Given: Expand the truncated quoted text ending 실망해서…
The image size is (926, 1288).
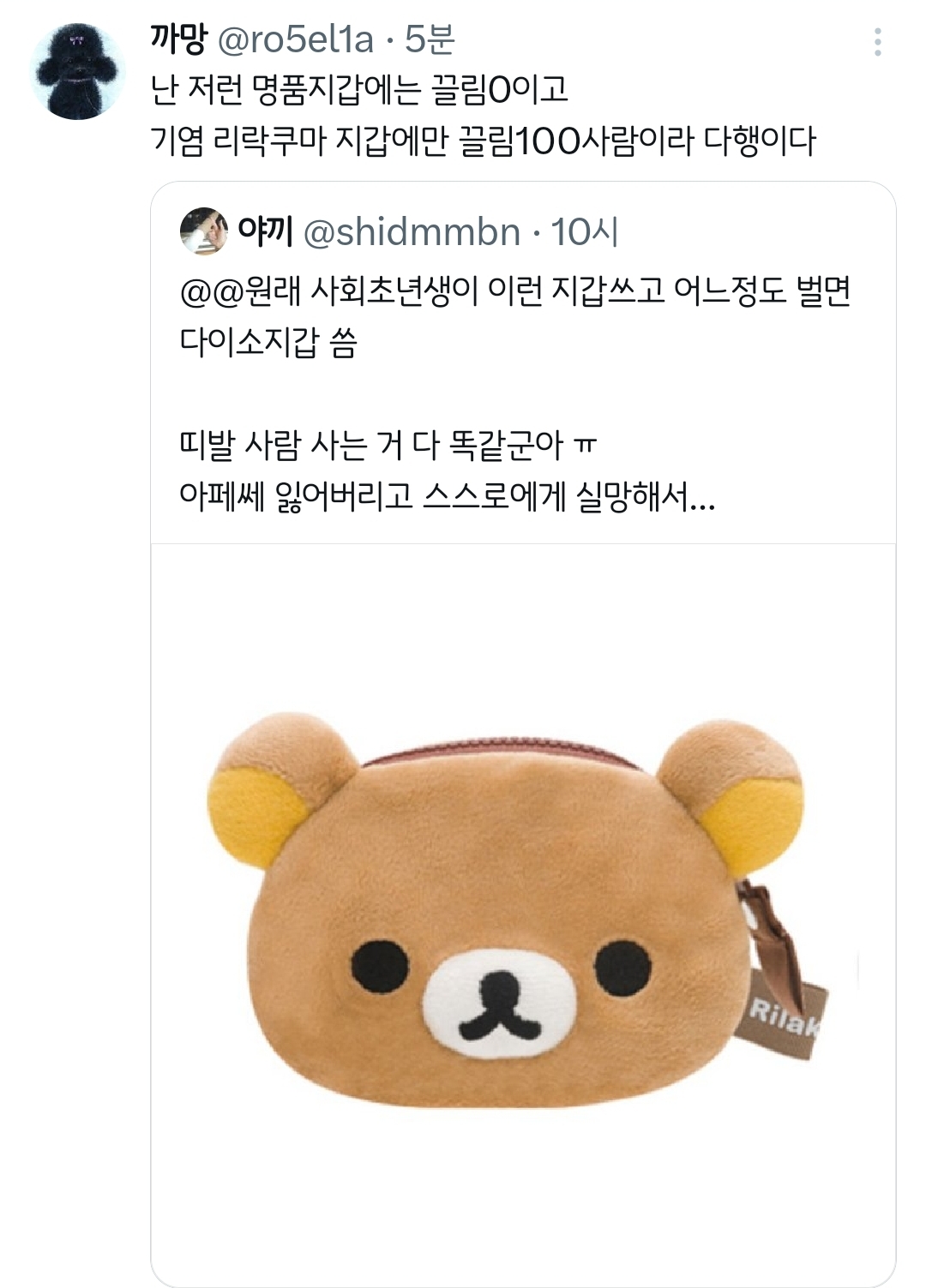Looking at the screenshot, I should click(447, 495).
